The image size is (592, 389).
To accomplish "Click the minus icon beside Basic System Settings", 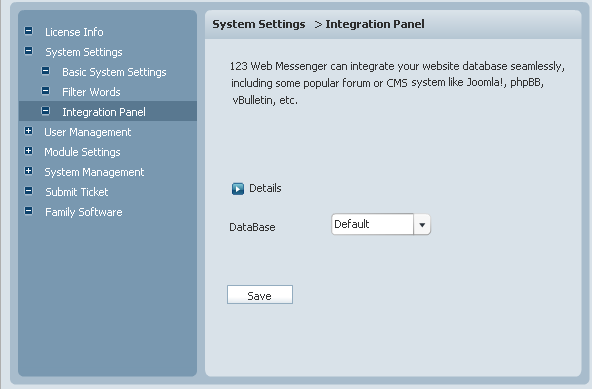I will pyautogui.click(x=45, y=71).
